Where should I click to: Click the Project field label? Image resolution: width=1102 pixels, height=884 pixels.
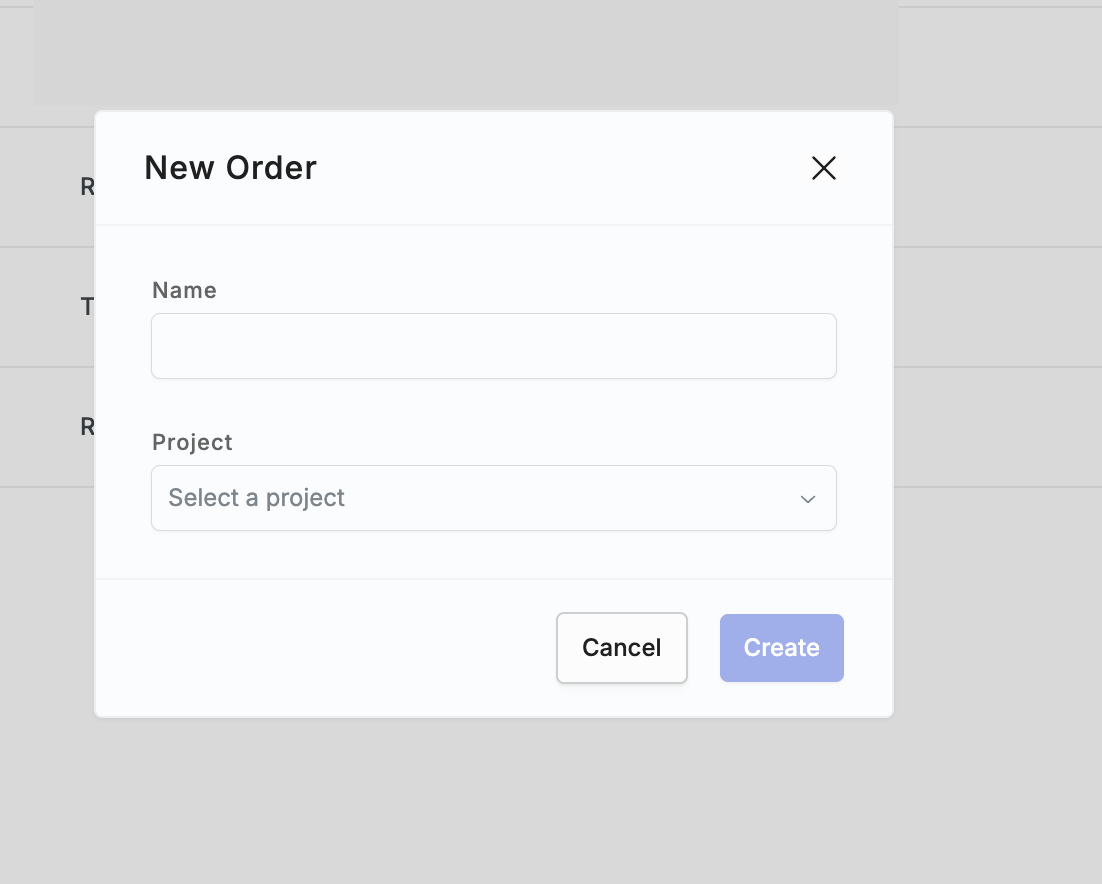[x=192, y=442]
